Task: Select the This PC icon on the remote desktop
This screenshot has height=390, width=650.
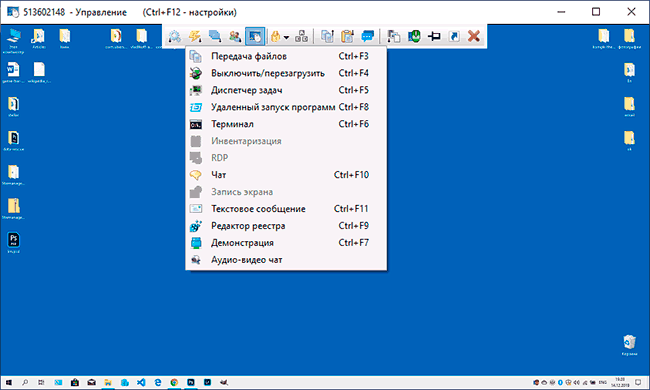Action: pyautogui.click(x=13, y=41)
